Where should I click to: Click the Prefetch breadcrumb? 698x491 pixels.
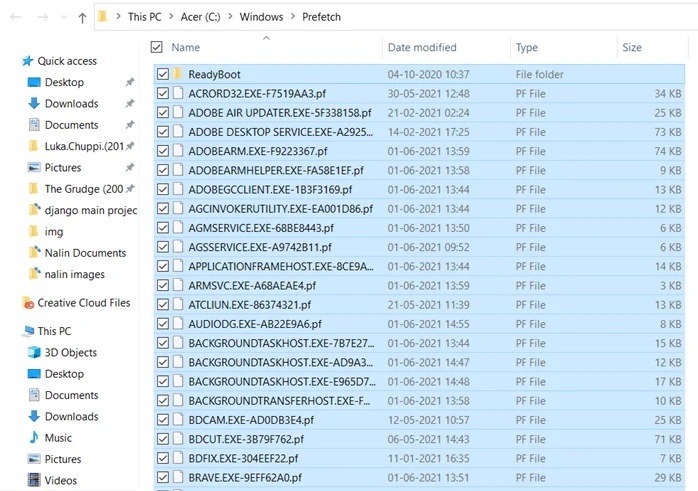coord(321,17)
